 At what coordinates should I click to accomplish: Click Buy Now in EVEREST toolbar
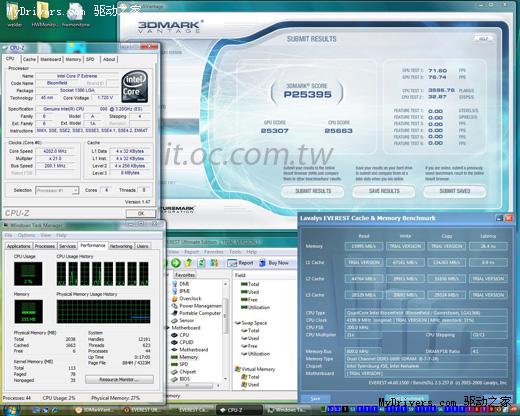pos(274,263)
